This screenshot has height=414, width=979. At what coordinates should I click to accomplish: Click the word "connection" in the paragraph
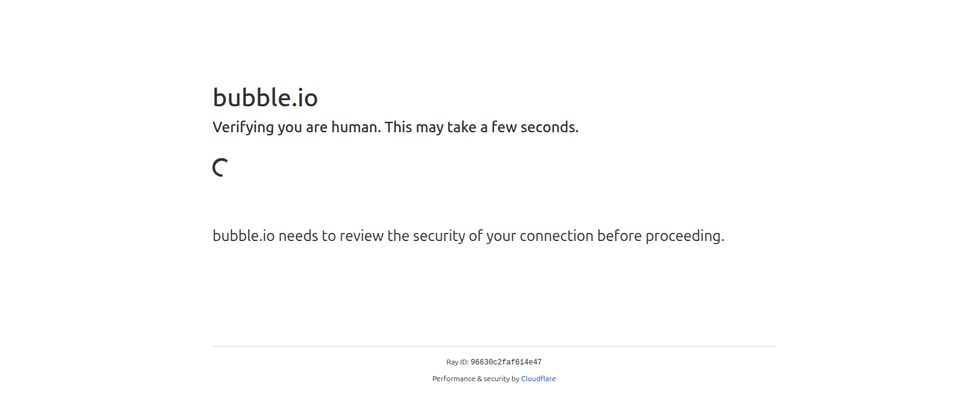coord(556,237)
